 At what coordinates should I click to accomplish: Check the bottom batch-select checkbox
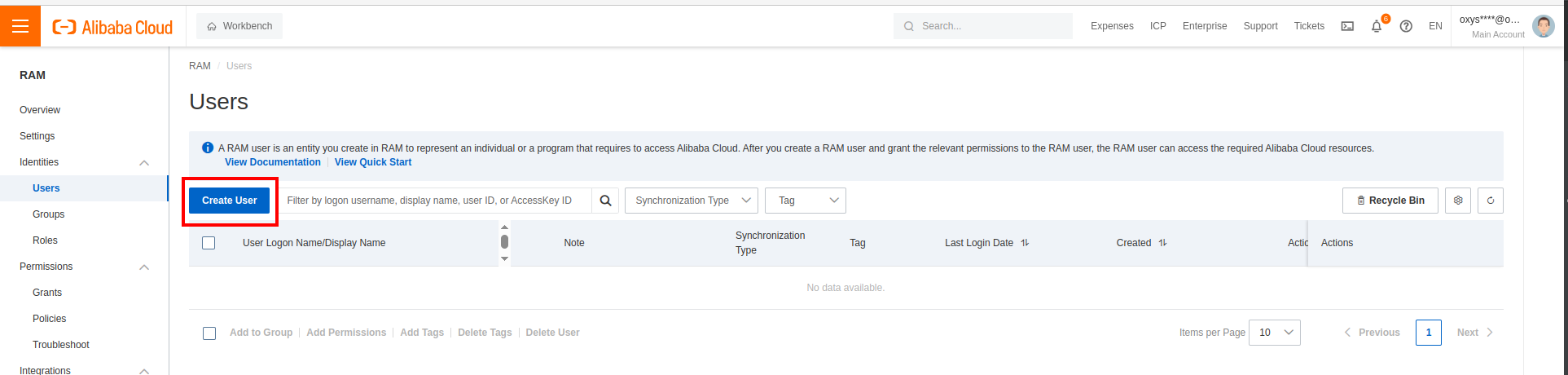209,333
